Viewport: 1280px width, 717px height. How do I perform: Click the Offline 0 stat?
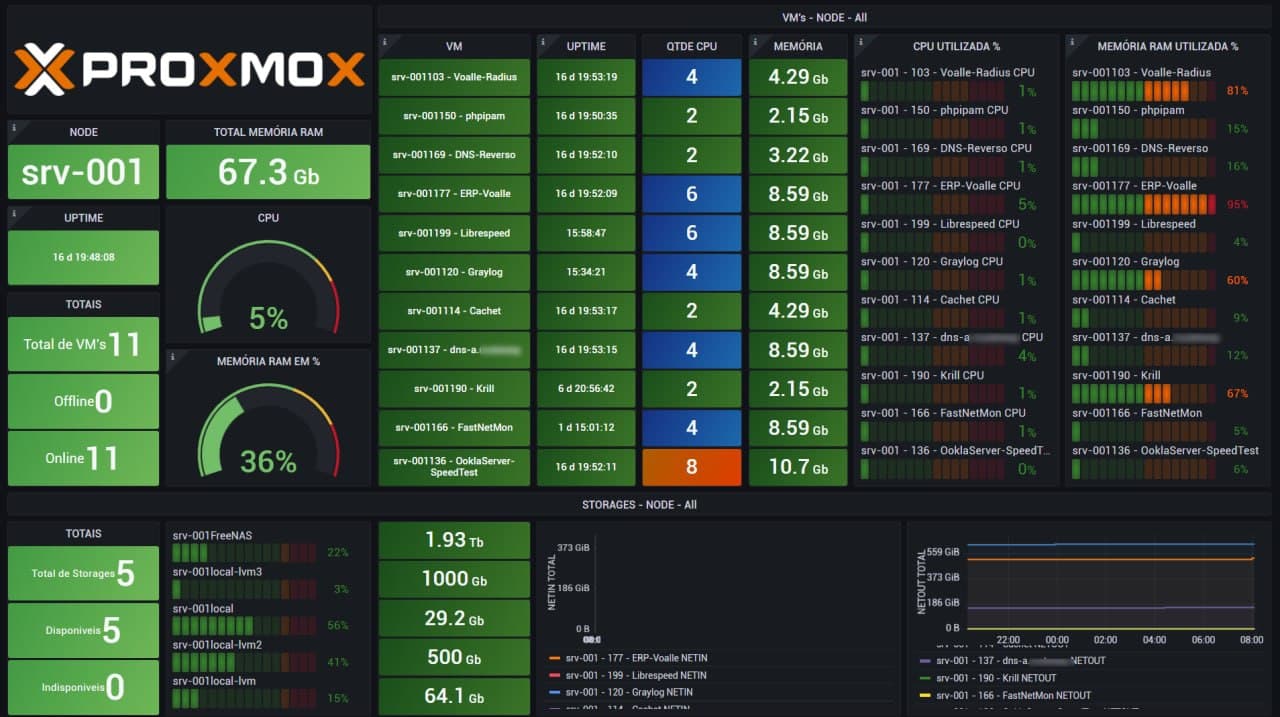click(x=84, y=401)
